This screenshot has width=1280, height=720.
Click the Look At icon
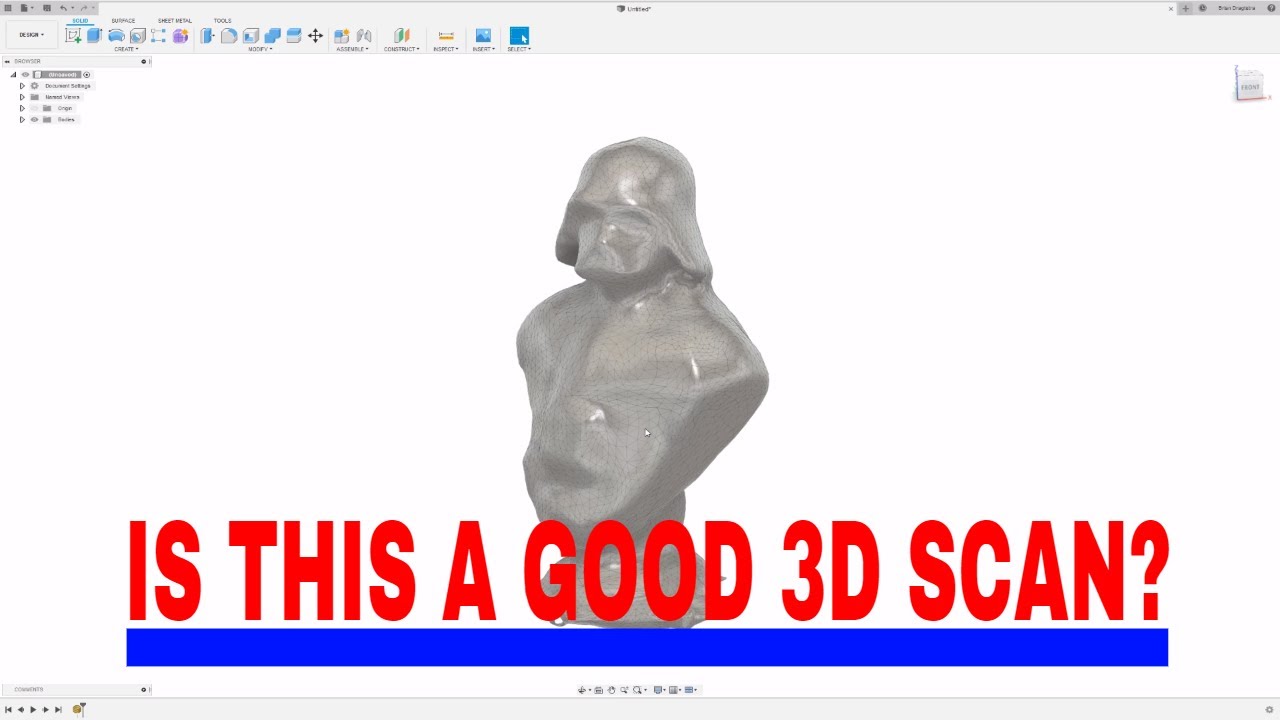point(598,690)
